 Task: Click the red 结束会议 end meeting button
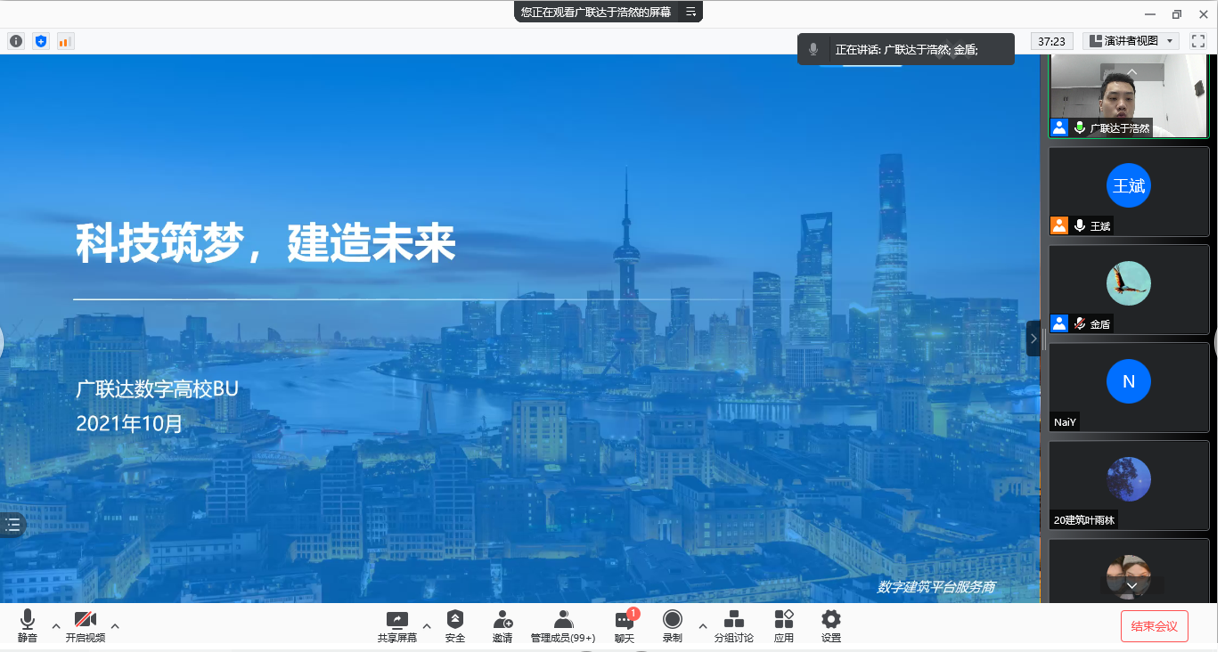click(x=1154, y=626)
